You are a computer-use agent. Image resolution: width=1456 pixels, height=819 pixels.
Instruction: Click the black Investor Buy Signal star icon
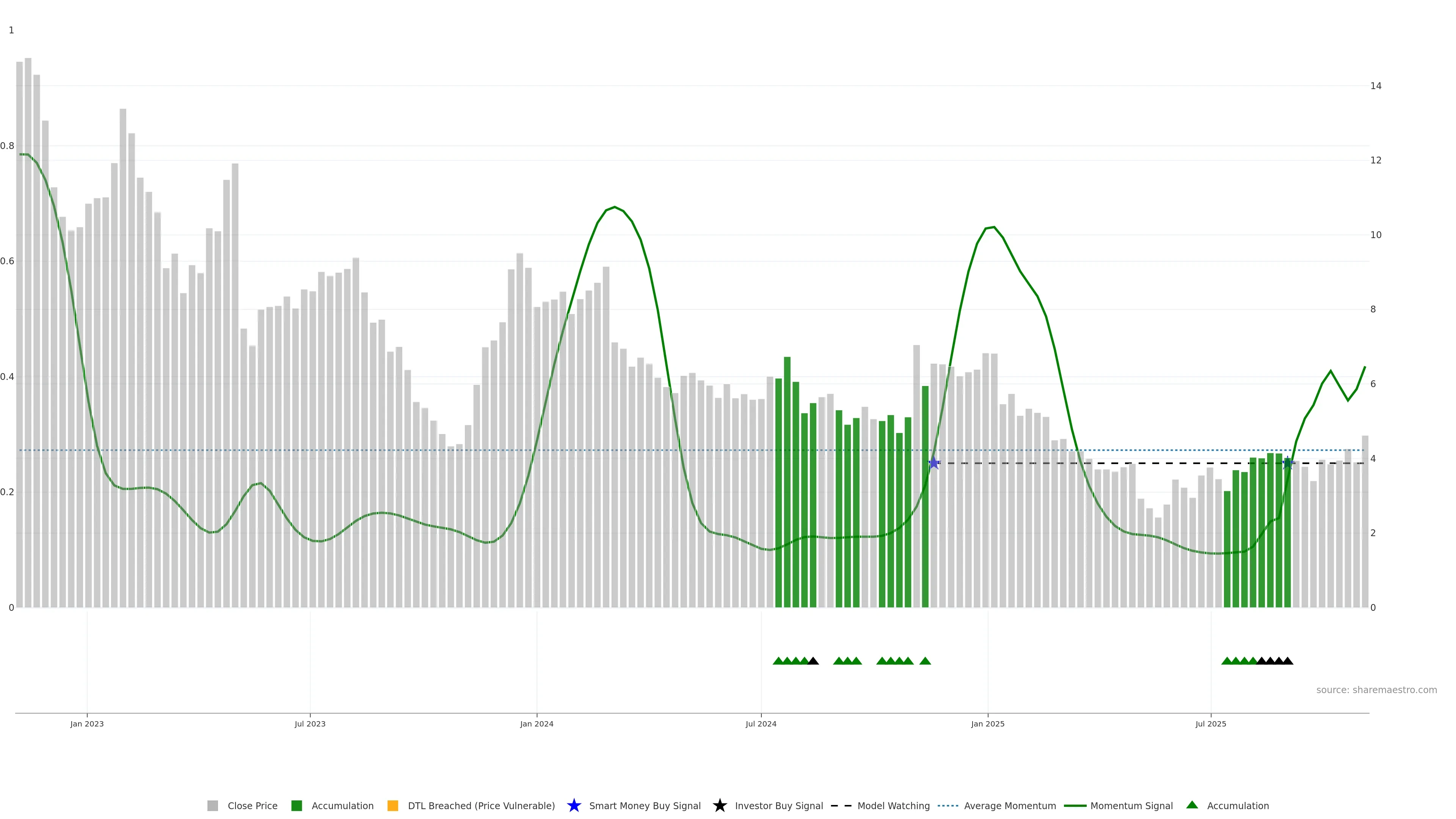click(720, 805)
